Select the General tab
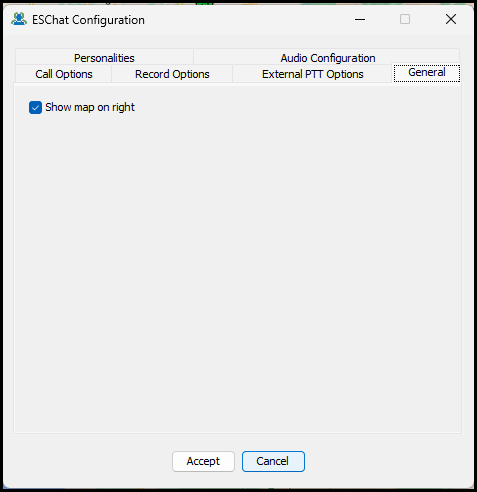477x492 pixels. point(427,73)
